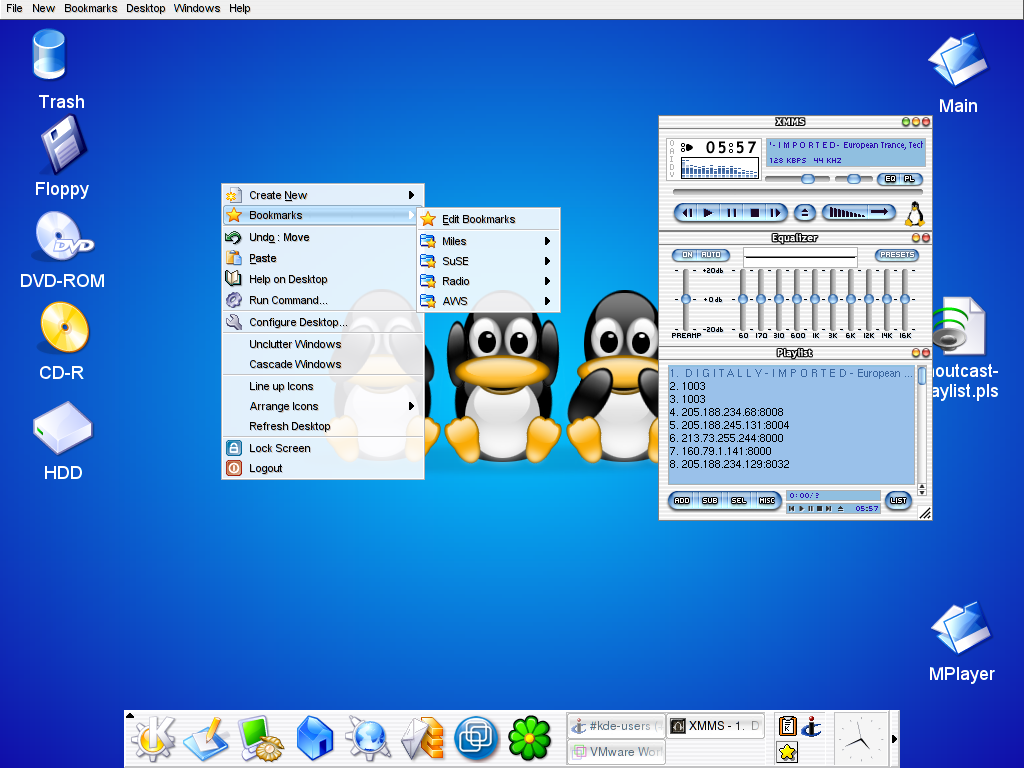Select Refresh Desktop menu entry
This screenshot has width=1024, height=768.
pyautogui.click(x=323, y=426)
